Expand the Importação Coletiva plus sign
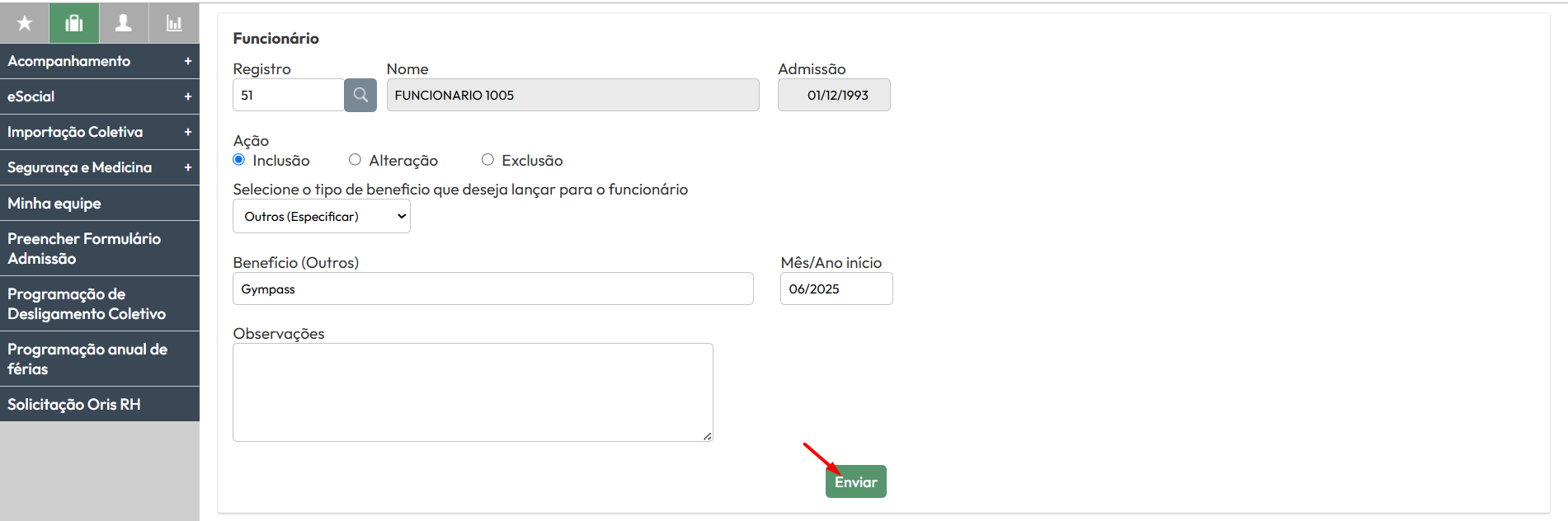 click(x=188, y=132)
